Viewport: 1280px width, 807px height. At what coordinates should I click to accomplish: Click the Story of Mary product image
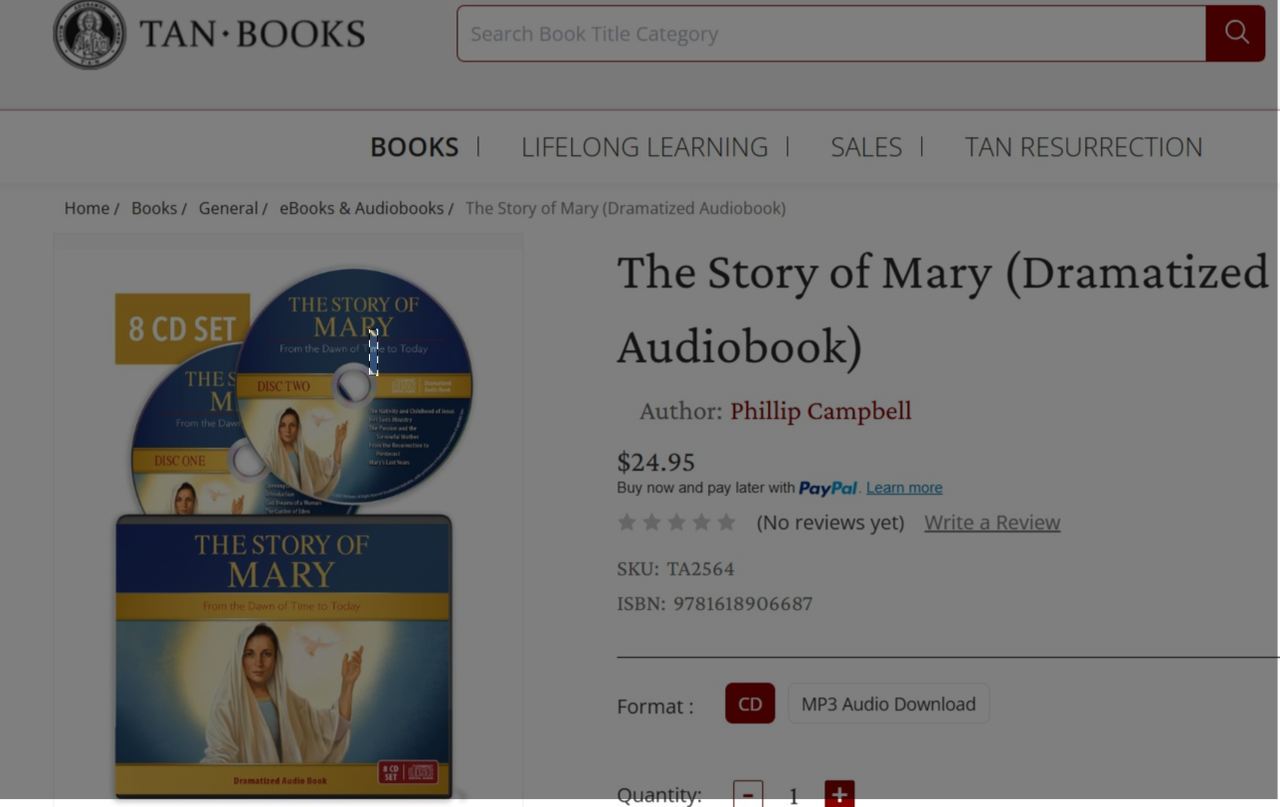pos(288,530)
